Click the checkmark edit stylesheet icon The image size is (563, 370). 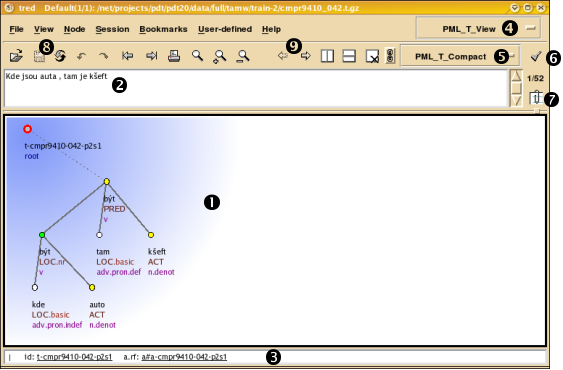536,56
